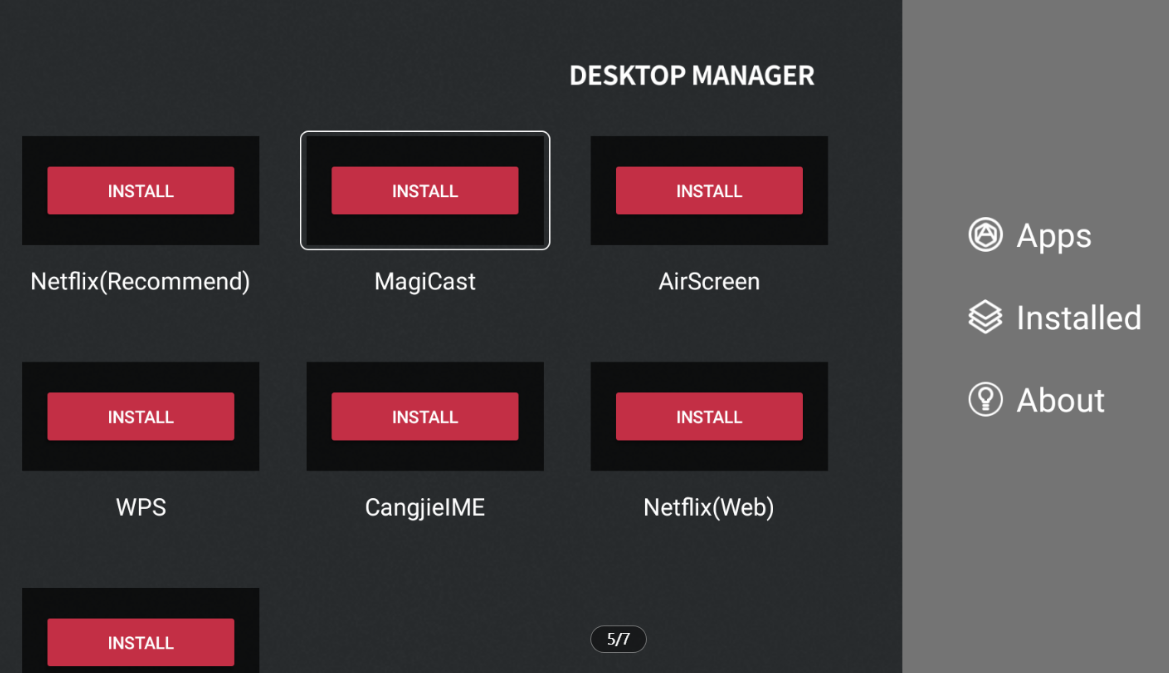1170x673 pixels.
Task: Click the Apps icon in sidebar
Action: click(x=985, y=235)
